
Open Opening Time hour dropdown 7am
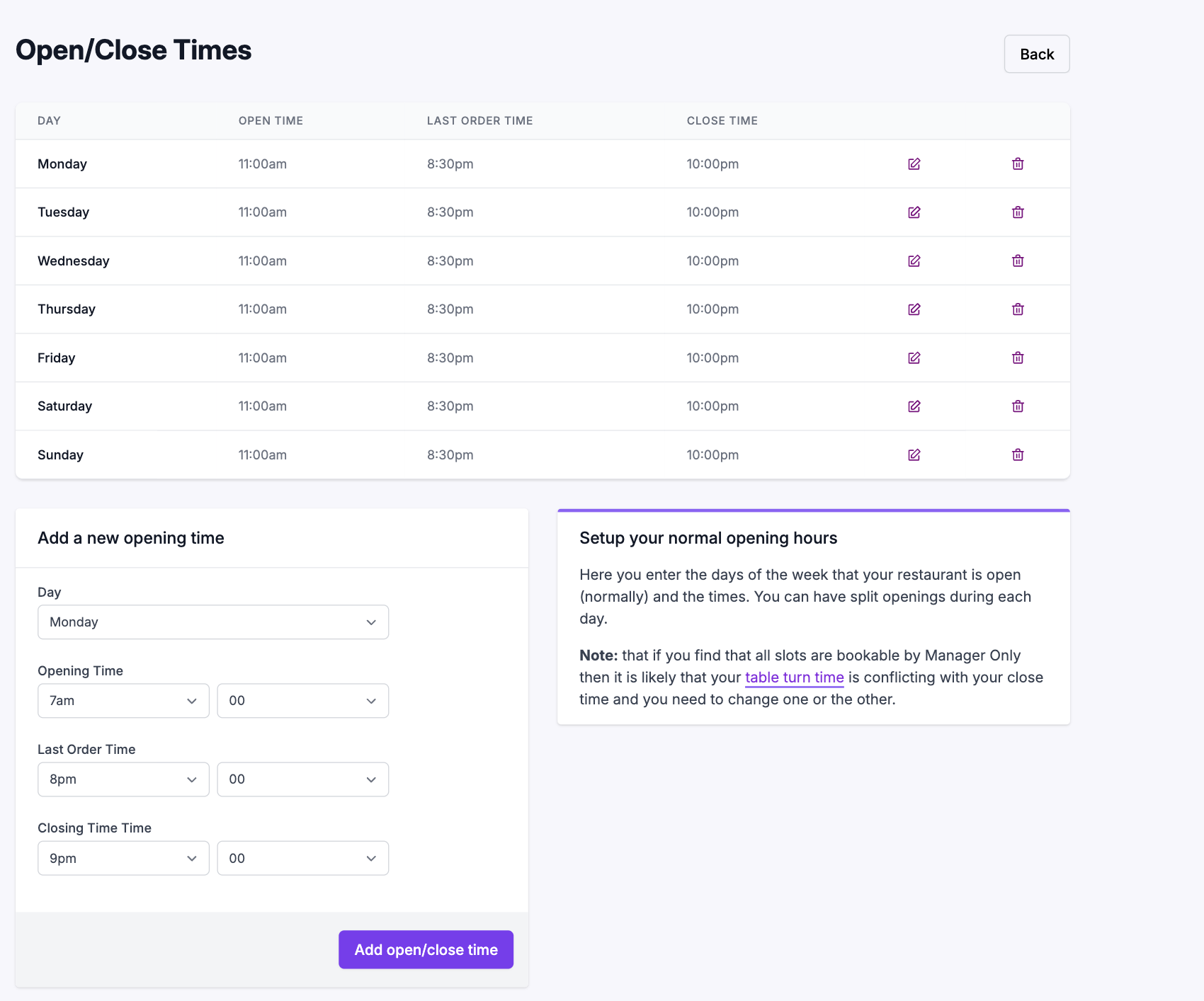pyautogui.click(x=123, y=701)
